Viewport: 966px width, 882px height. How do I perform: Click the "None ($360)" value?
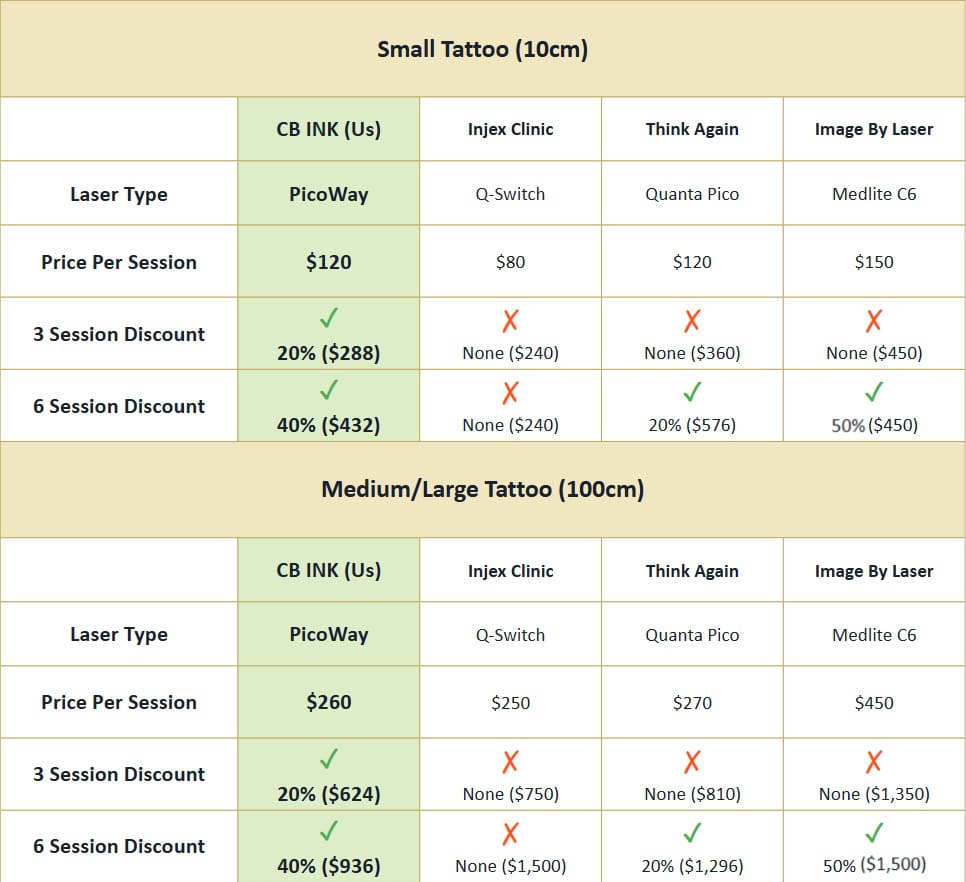tap(692, 354)
